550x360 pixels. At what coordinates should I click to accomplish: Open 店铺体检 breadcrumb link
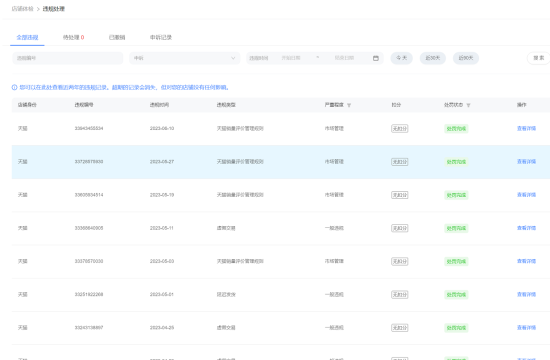pyautogui.click(x=22, y=9)
